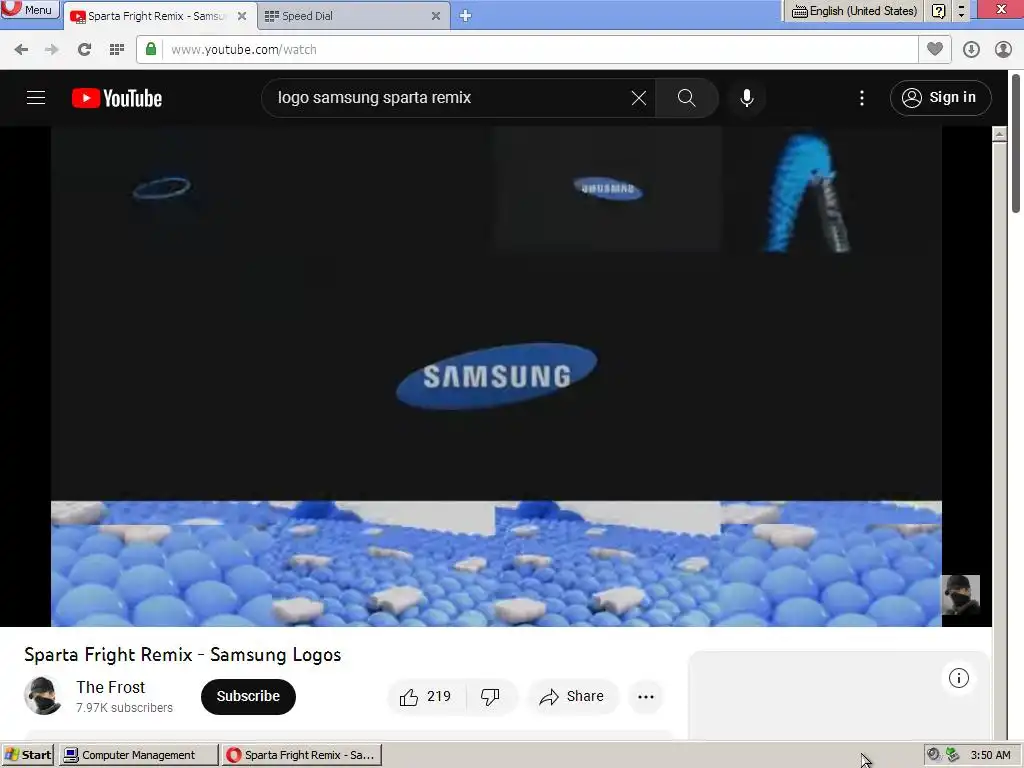Viewport: 1024px width, 768px height.
Task: Close the Sparta Fright Remix tab
Action: click(x=242, y=16)
